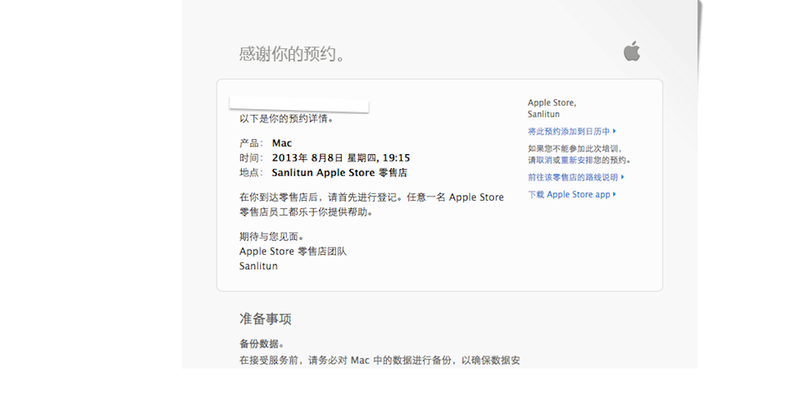Click the paragraph starting 在你到达零售店后
Screen dimensions: 800x399
pos(371,205)
